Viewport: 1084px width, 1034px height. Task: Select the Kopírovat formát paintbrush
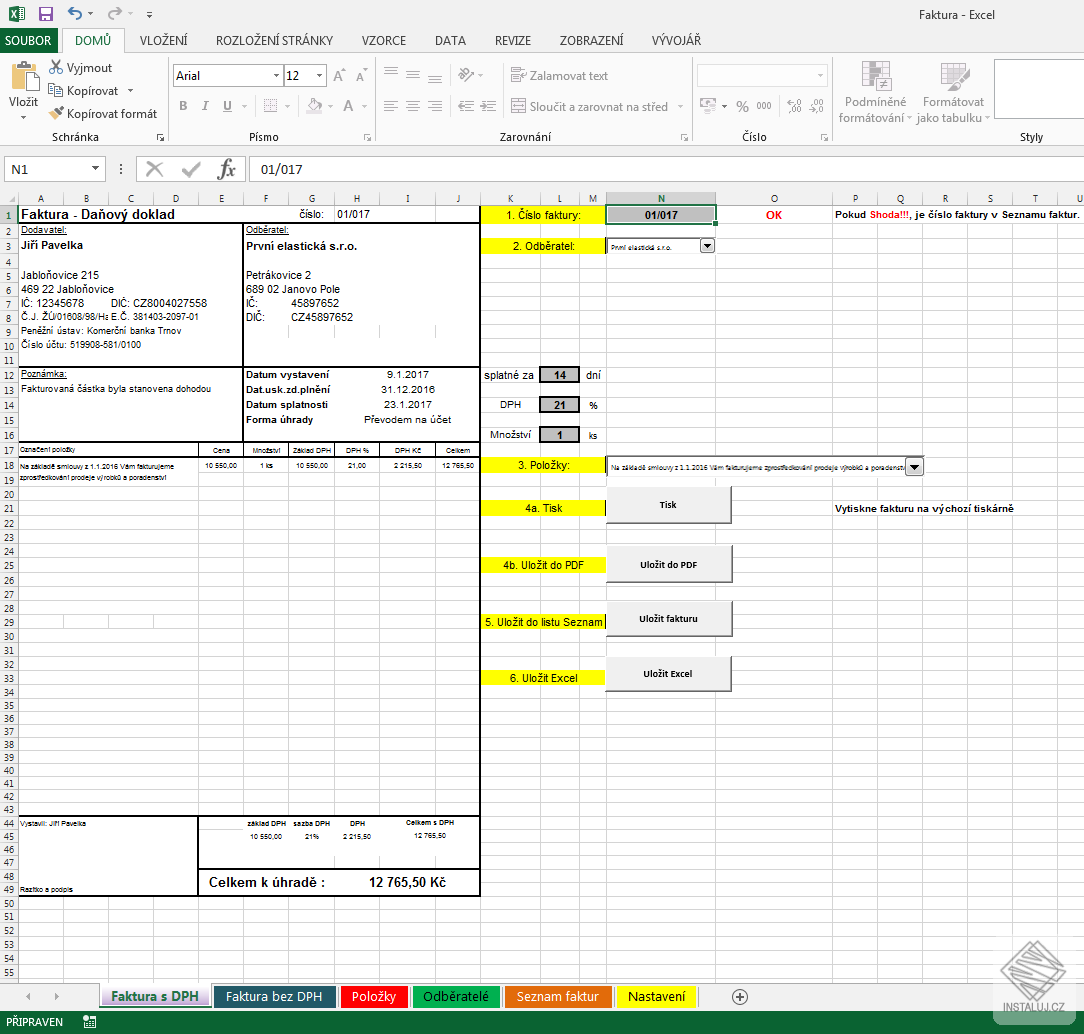click(57, 114)
